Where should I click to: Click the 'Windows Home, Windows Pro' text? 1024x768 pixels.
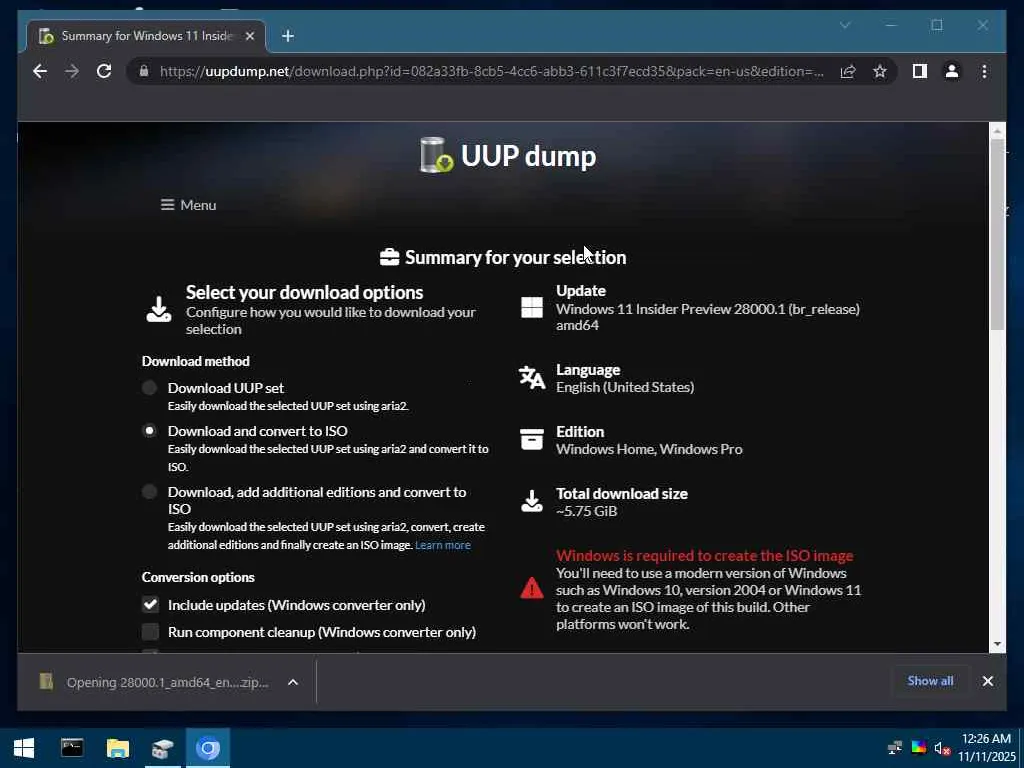[x=649, y=449]
